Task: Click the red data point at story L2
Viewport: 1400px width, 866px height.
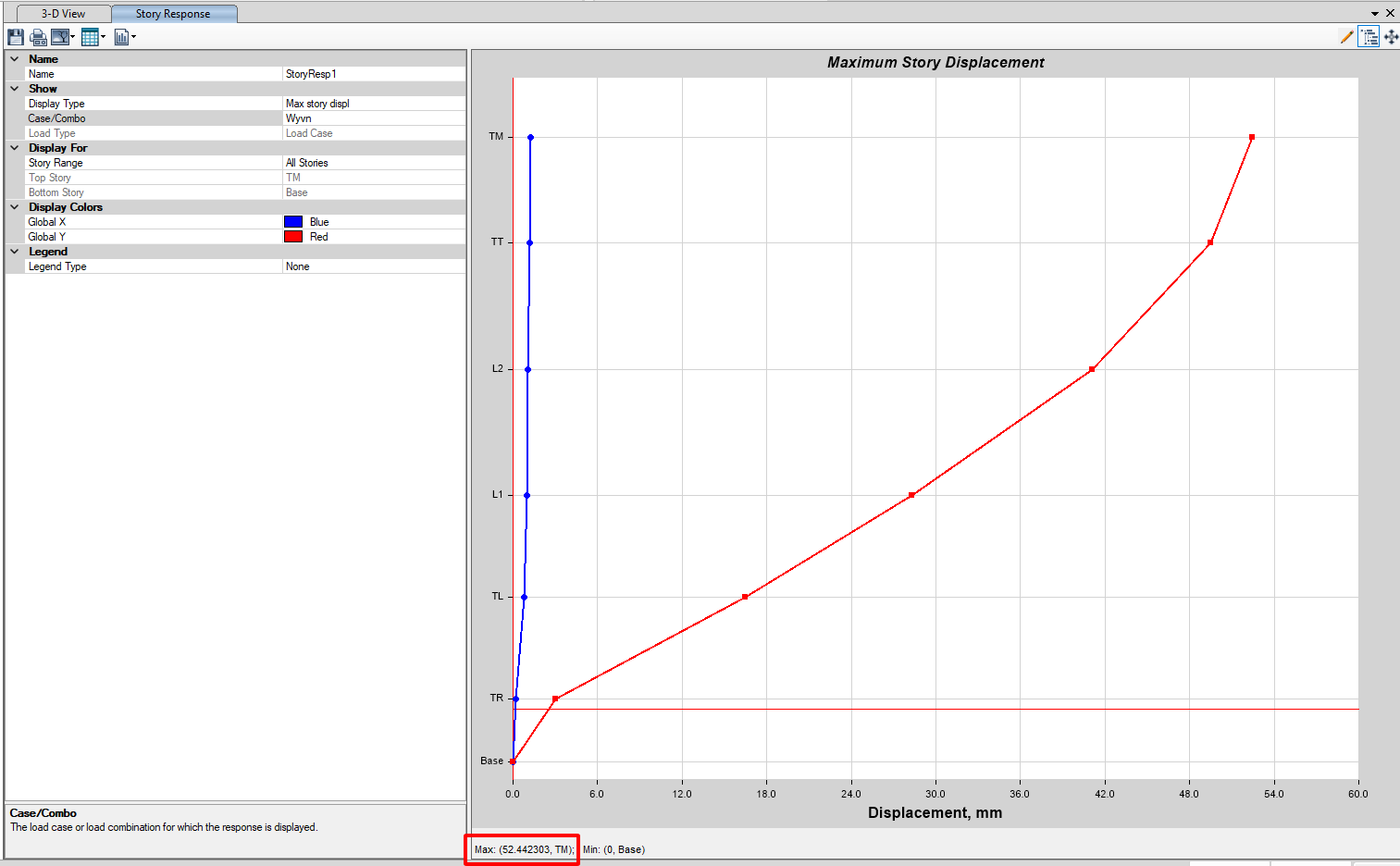Action: 1092,369
